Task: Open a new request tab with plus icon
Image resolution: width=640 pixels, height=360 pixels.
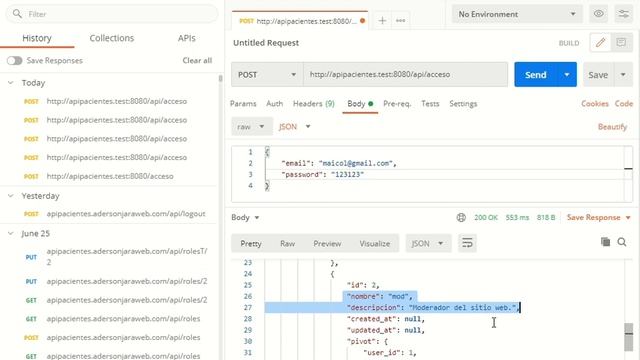Action: pyautogui.click(x=382, y=20)
